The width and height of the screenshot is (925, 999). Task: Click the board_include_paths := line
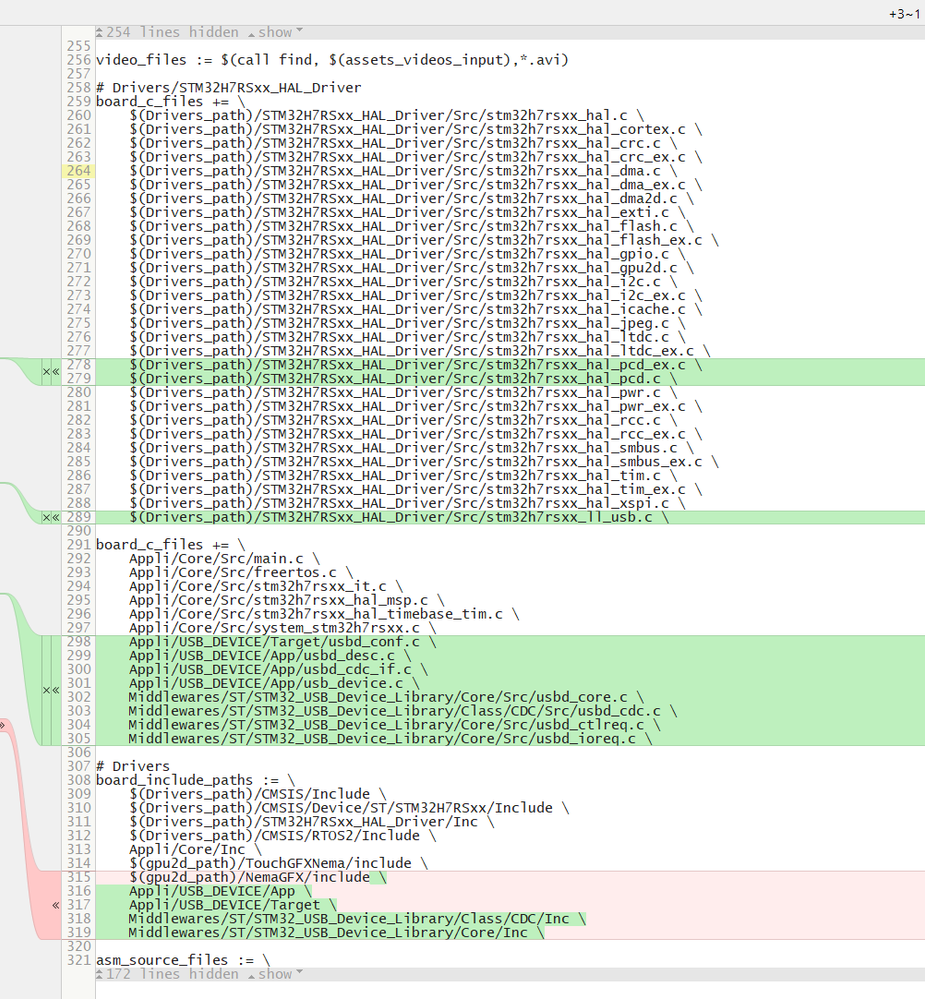[x=196, y=780]
